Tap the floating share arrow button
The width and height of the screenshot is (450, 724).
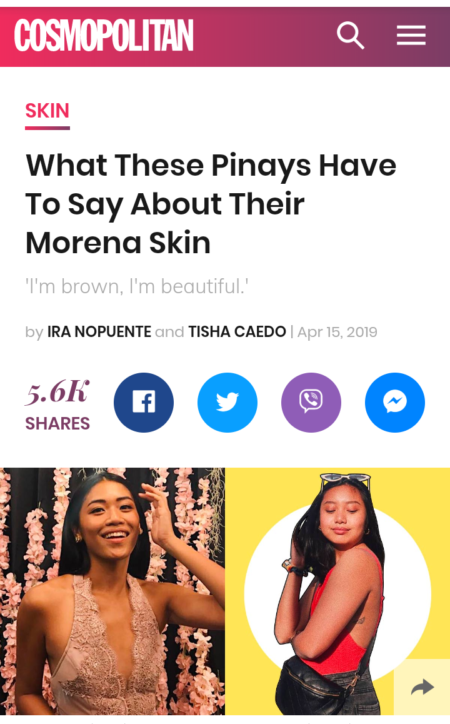422,687
